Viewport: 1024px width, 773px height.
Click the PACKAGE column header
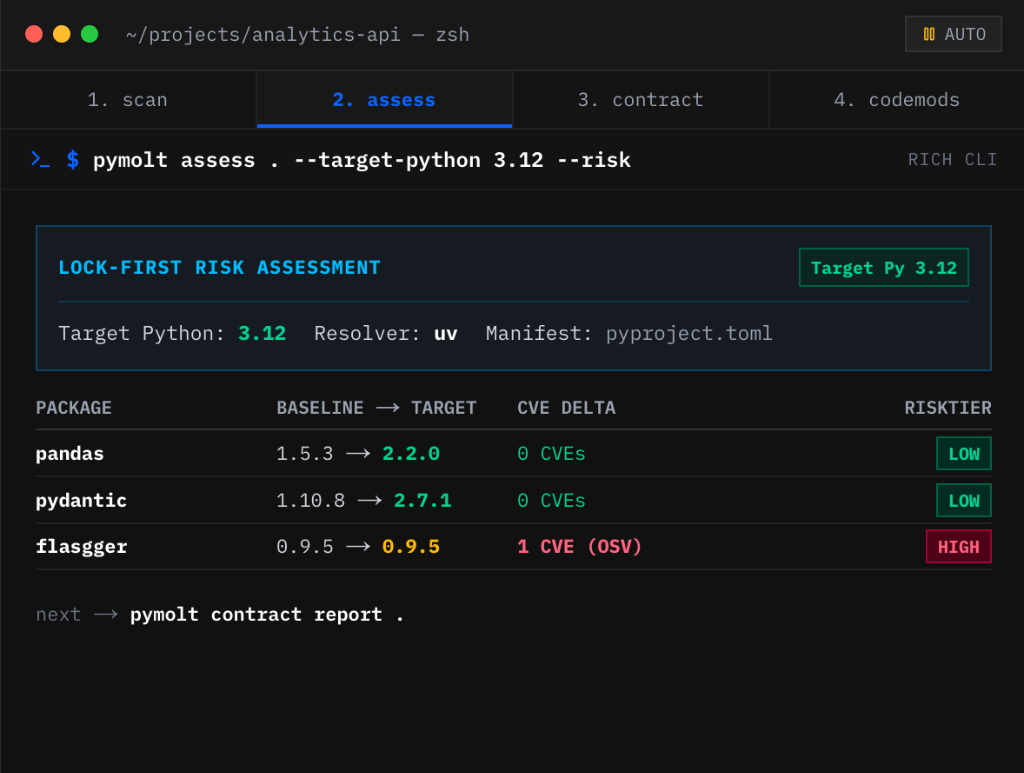pos(74,408)
